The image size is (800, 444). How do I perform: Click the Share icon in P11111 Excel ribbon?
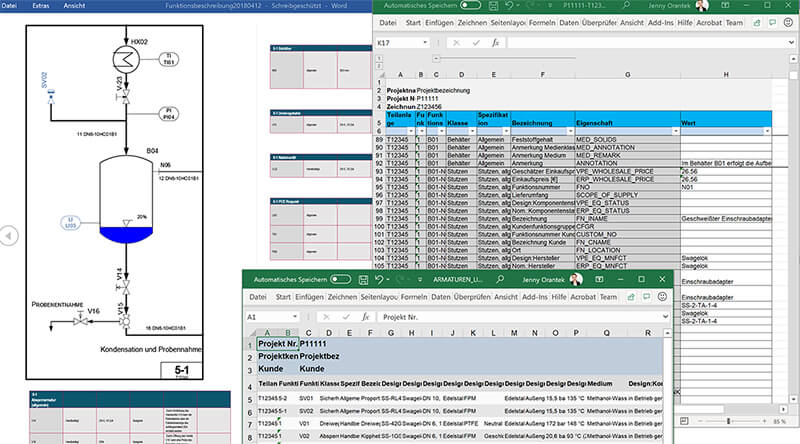(x=757, y=23)
